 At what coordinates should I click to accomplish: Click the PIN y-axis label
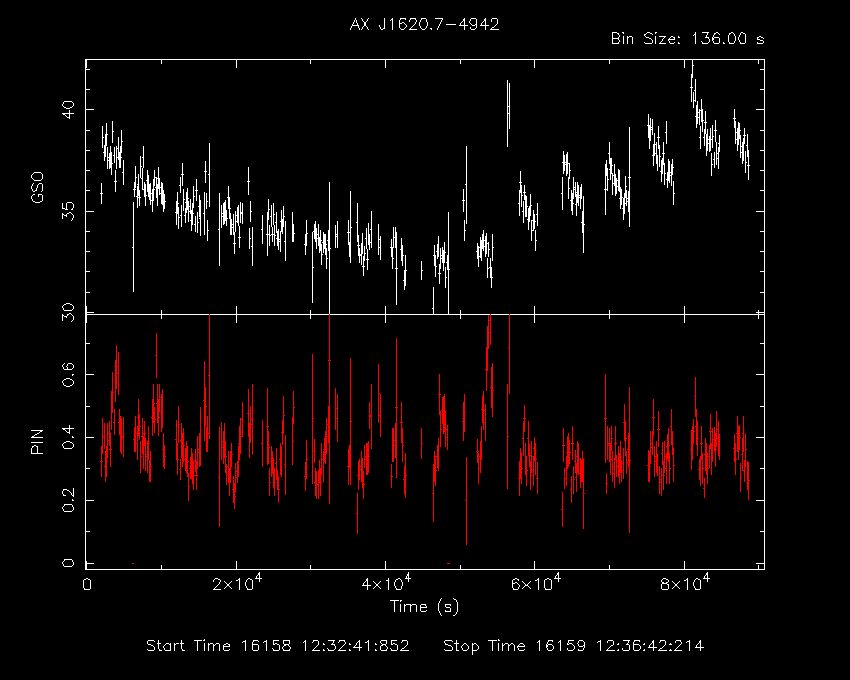pos(37,441)
